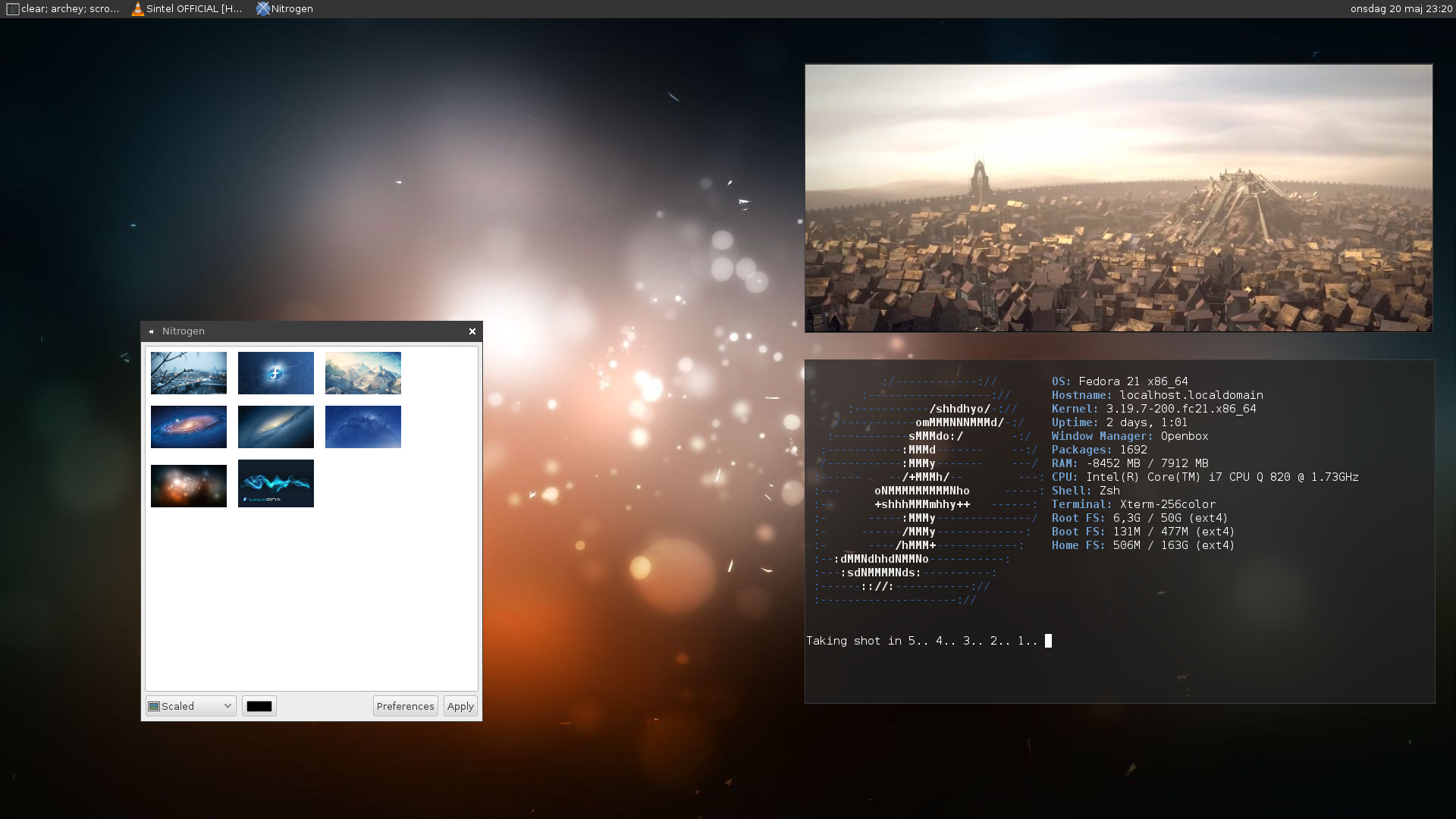Click the 'Openbox' window manager text
Viewport: 1456px width, 819px height.
1185,436
